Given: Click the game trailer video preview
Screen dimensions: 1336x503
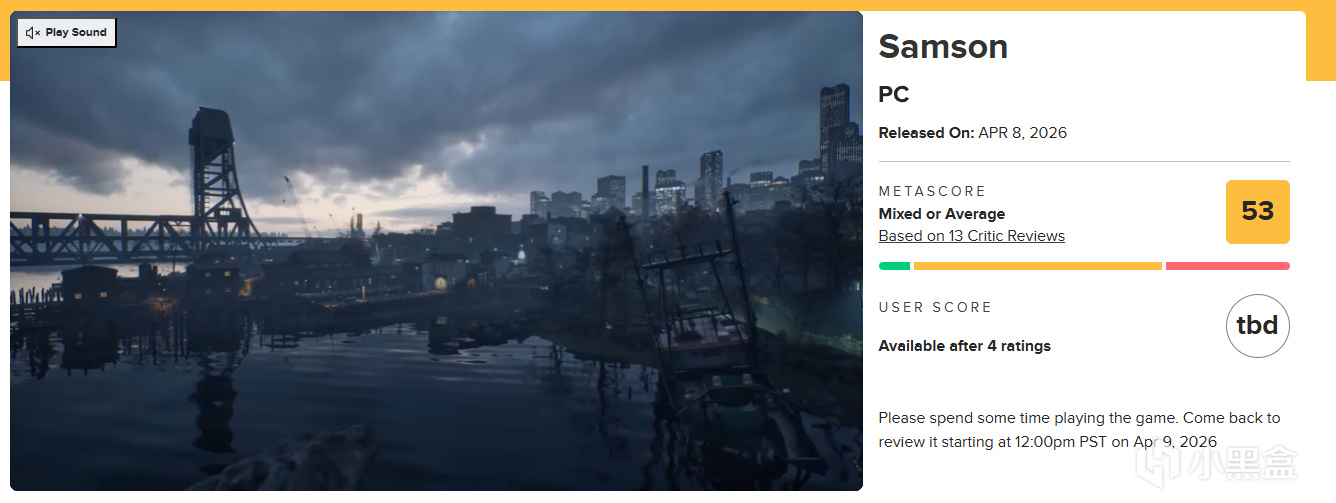Looking at the screenshot, I should point(436,251).
